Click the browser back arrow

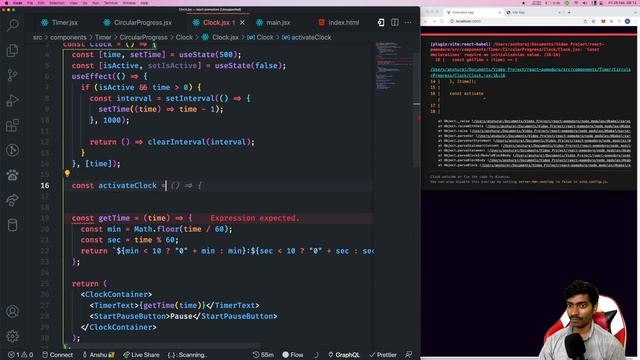[x=426, y=21]
